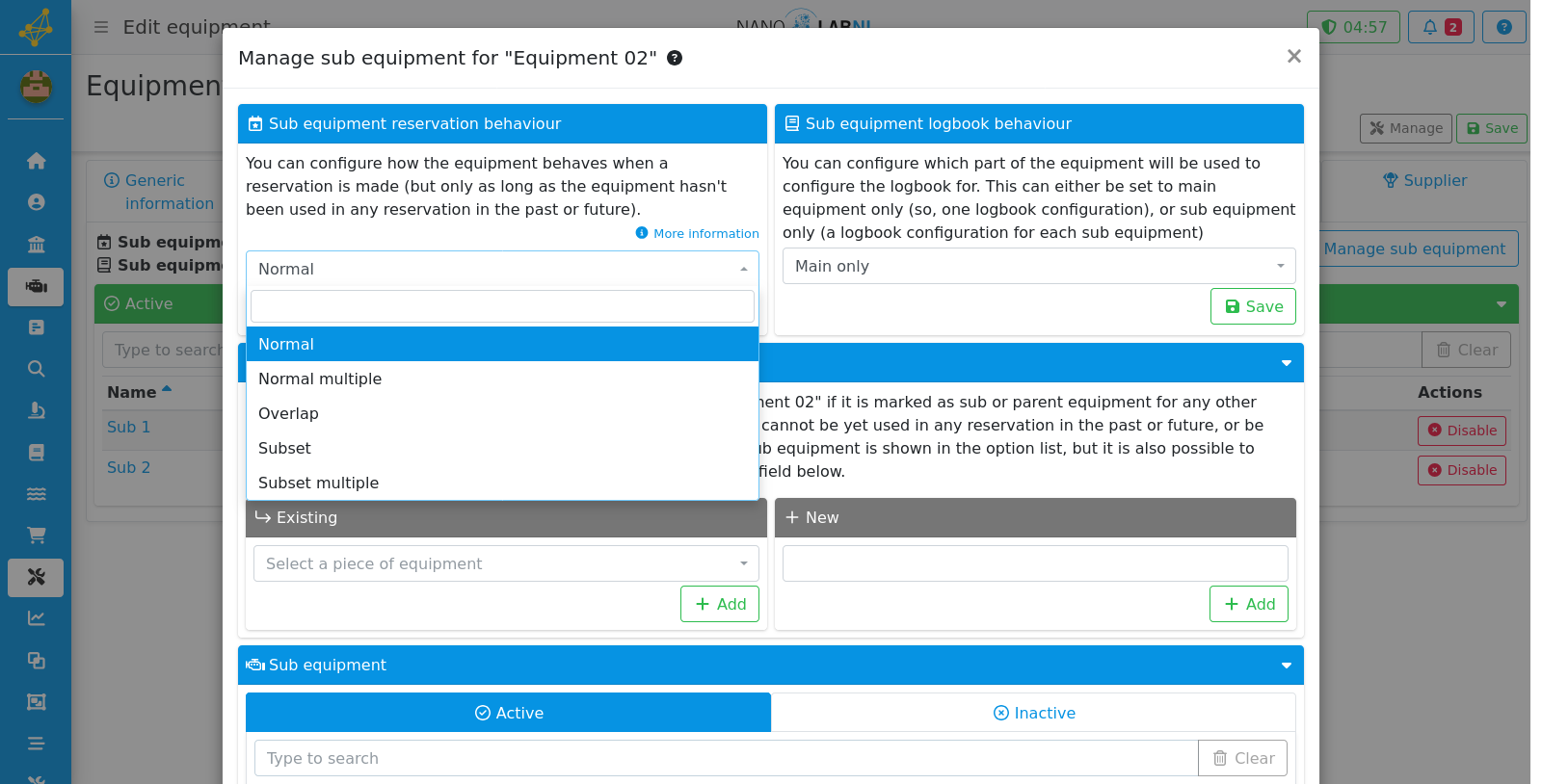Click the New equipment name field
The height and width of the screenshot is (784, 1542).
click(1035, 563)
